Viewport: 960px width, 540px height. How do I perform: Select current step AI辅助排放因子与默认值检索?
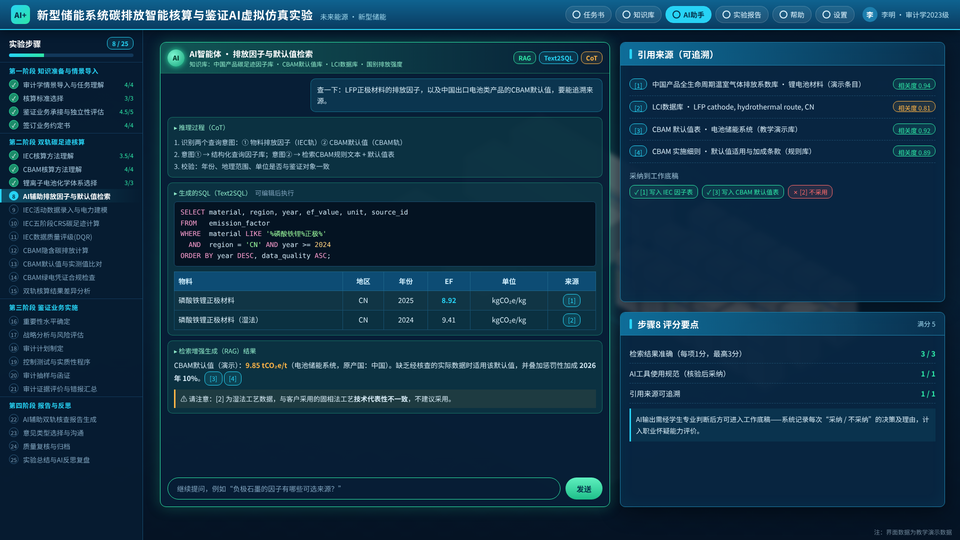[71, 197]
